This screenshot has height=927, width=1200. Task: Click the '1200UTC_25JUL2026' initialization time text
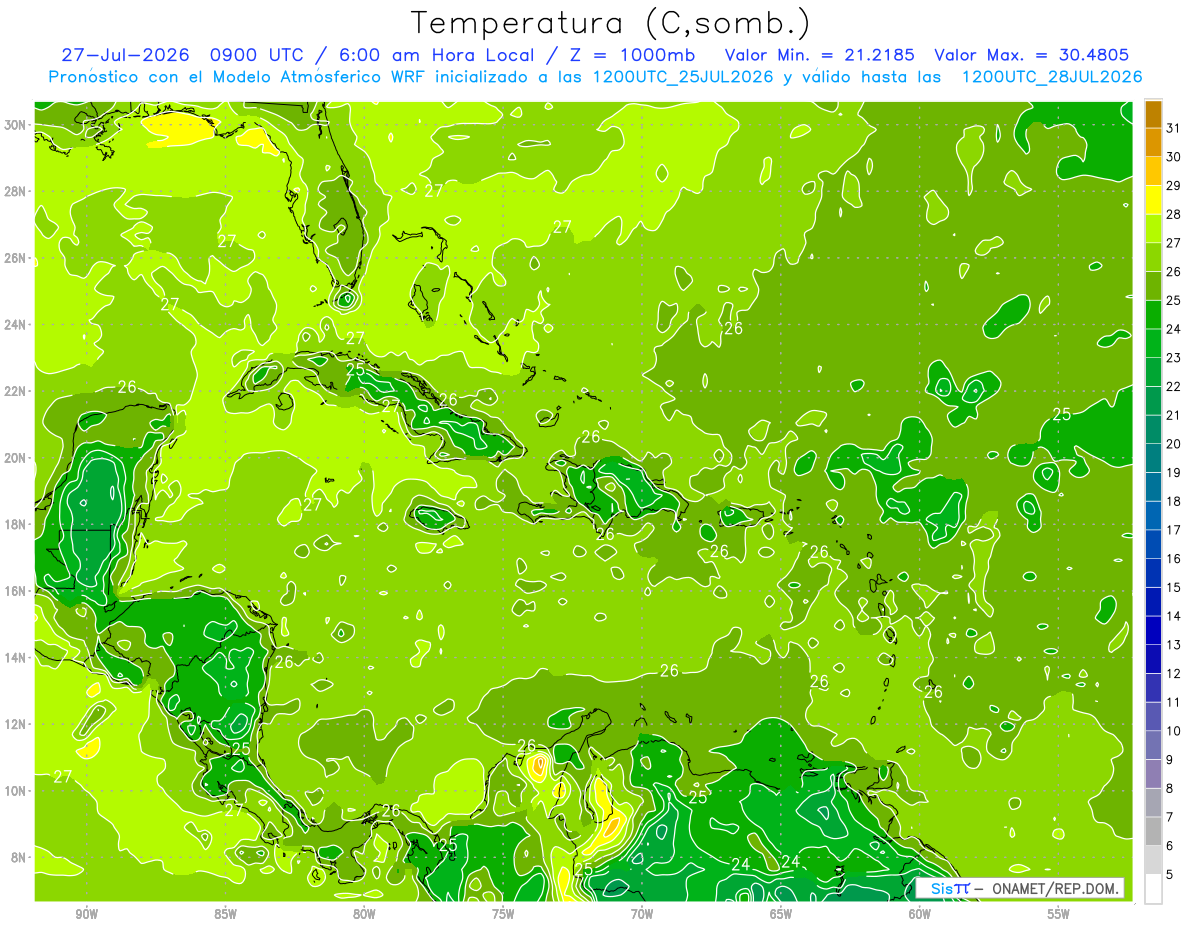683,77
